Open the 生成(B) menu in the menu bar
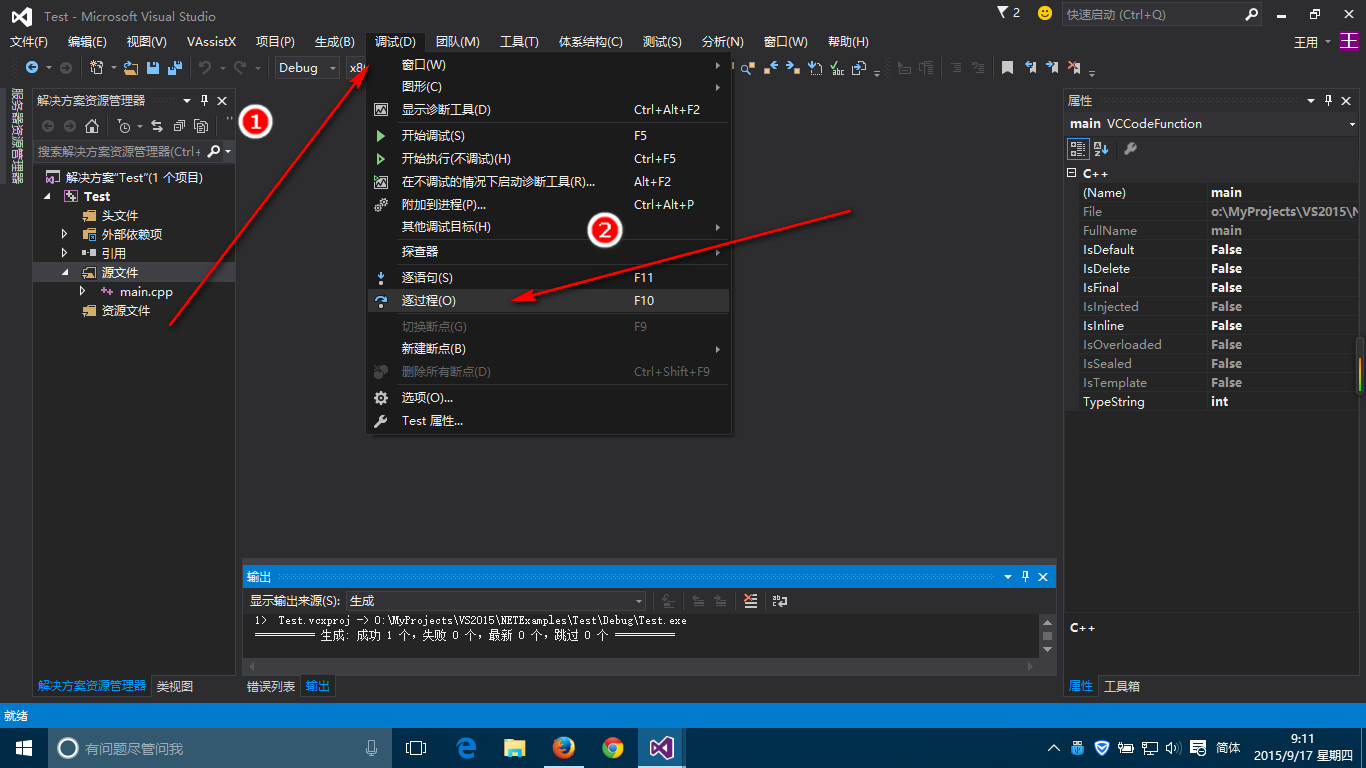The height and width of the screenshot is (768, 1366). 334,41
